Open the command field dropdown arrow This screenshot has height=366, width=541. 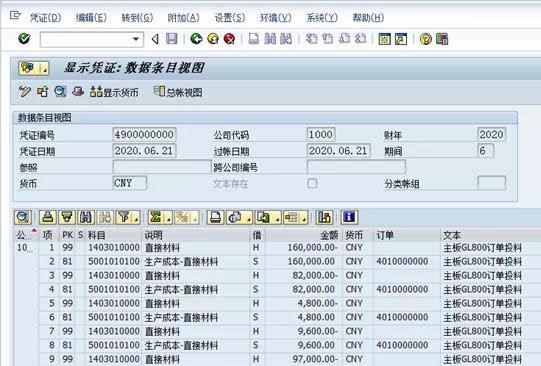point(136,39)
